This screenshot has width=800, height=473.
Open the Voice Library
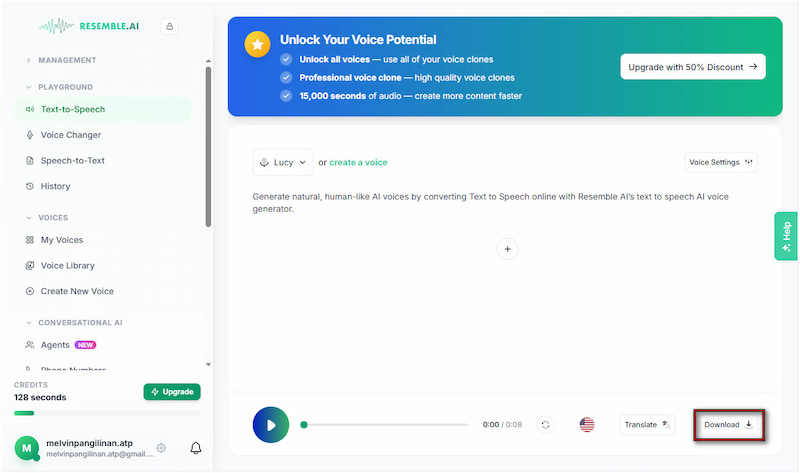pyautogui.click(x=67, y=266)
